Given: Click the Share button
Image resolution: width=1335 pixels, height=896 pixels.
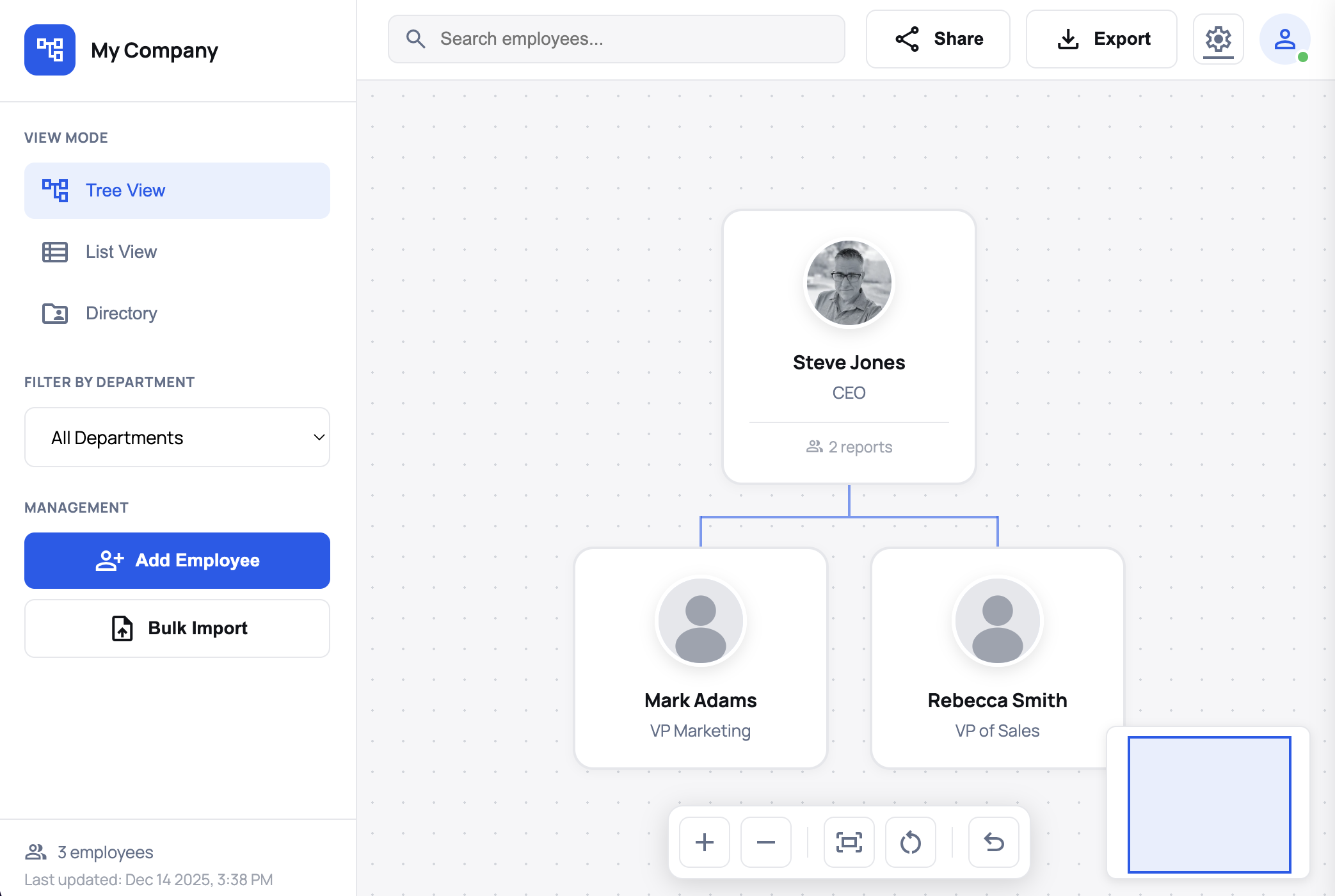Looking at the screenshot, I should tap(938, 39).
